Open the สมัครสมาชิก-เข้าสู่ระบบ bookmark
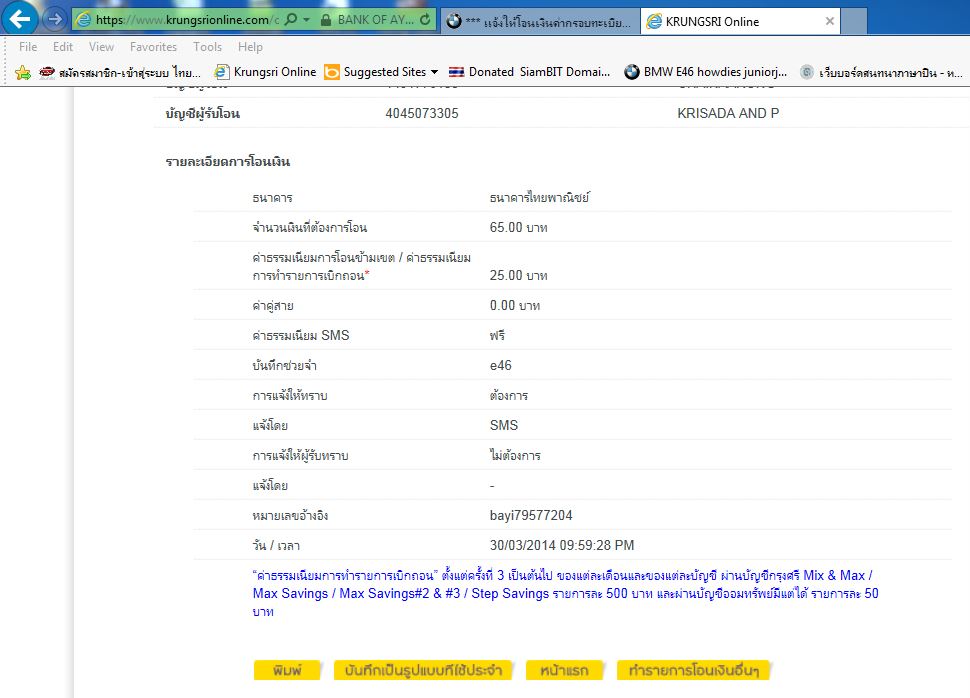This screenshot has width=970, height=698. coord(120,72)
